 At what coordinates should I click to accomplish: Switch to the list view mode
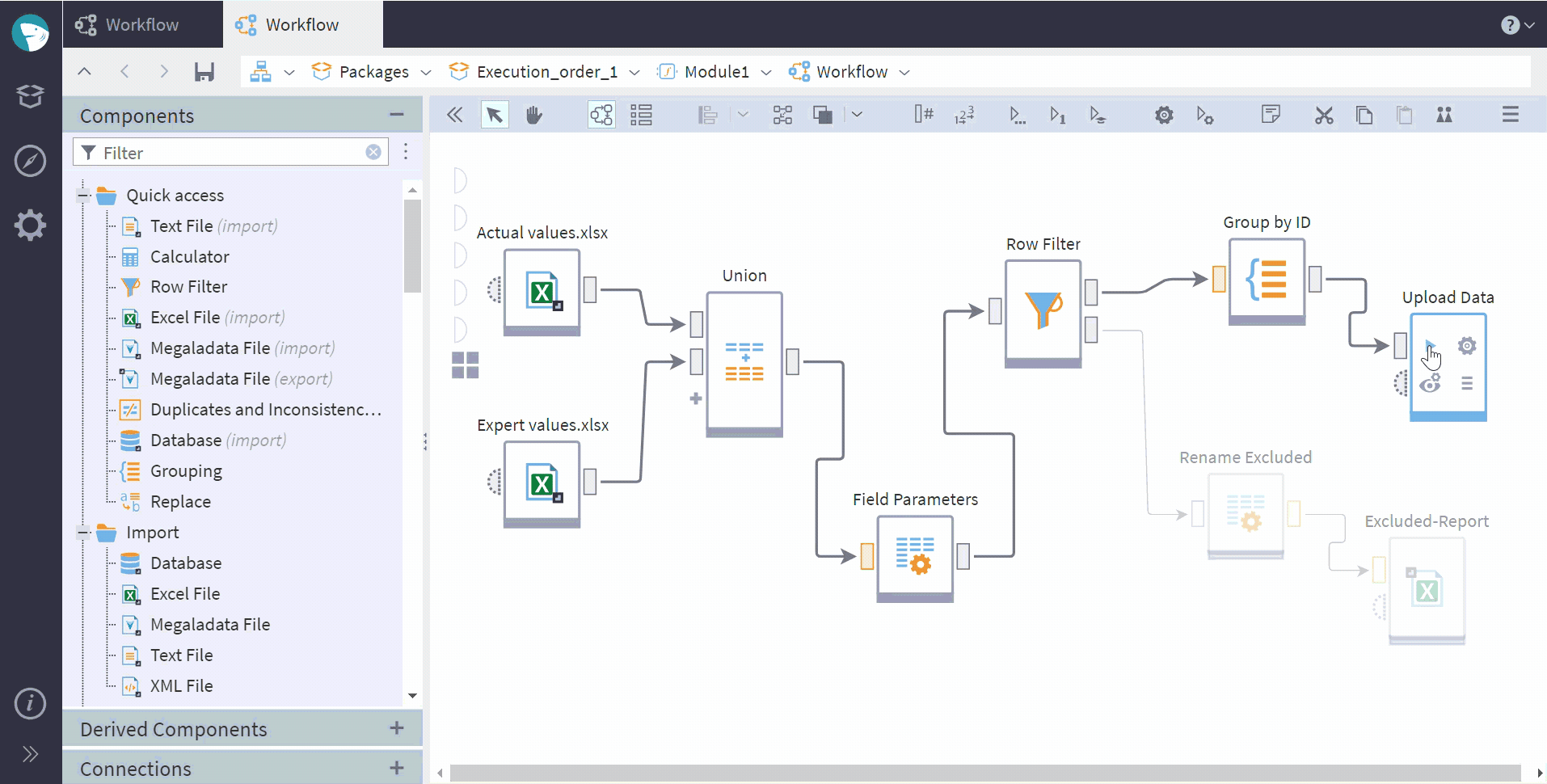coord(642,115)
